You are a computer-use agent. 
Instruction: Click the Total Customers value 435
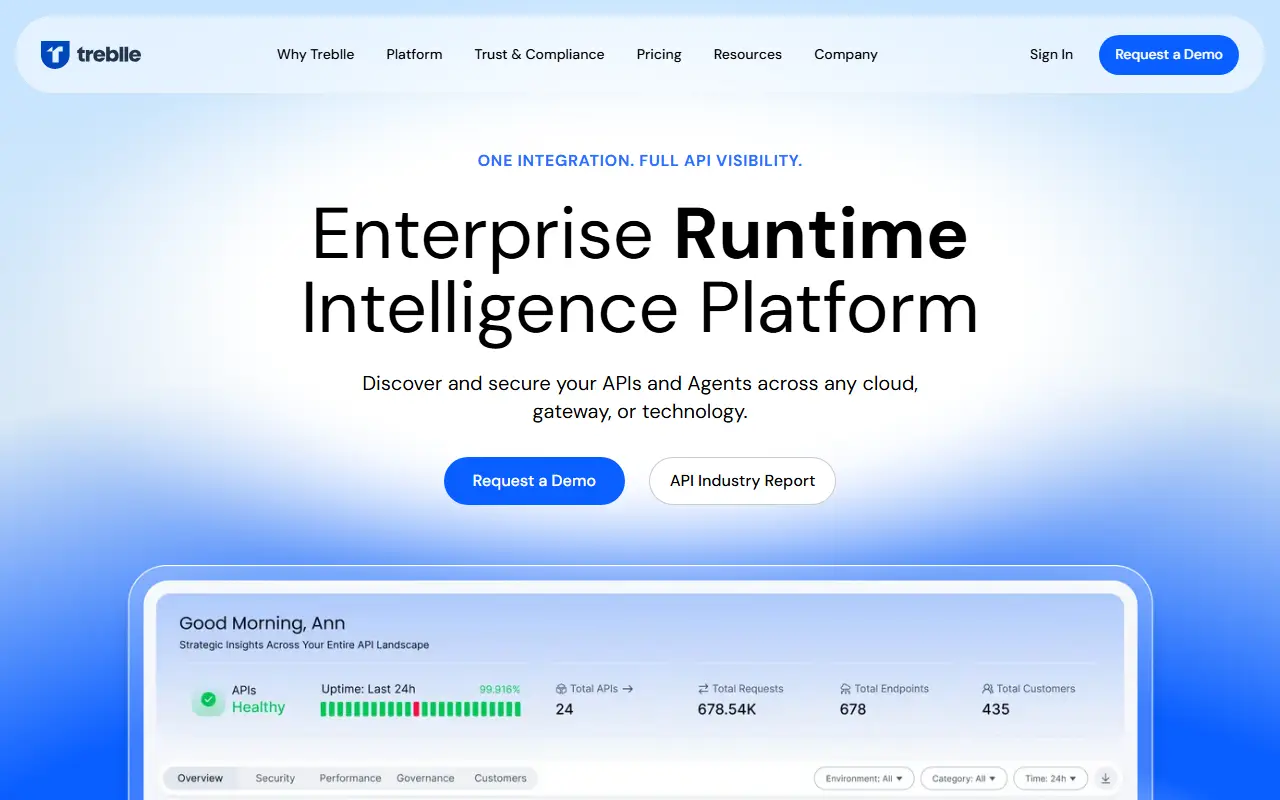tap(996, 709)
